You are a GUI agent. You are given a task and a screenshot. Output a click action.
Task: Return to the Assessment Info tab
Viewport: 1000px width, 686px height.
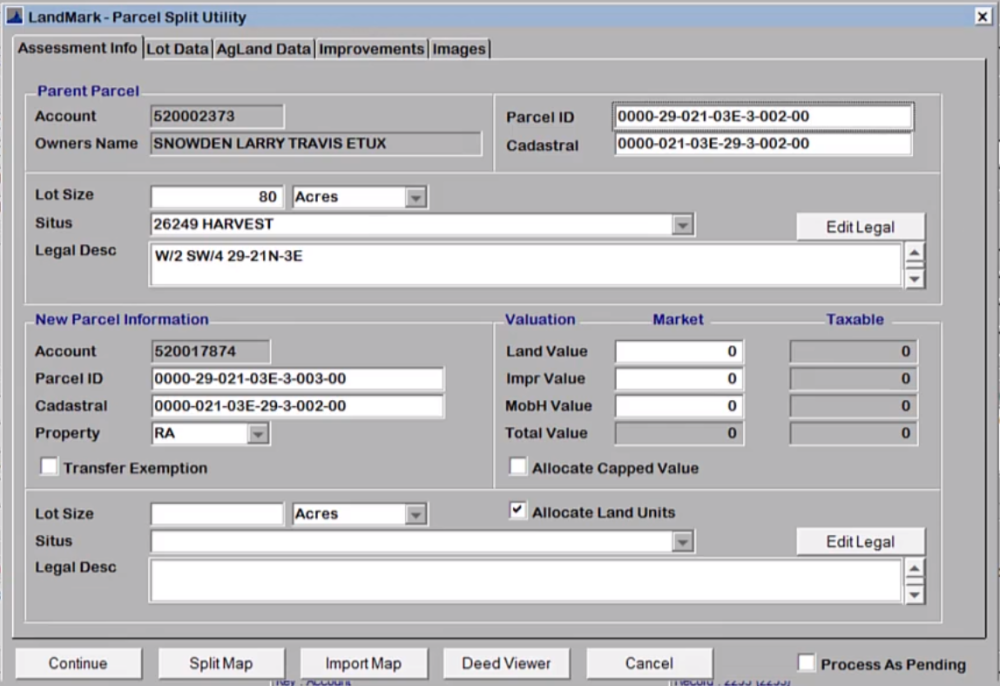tap(78, 48)
